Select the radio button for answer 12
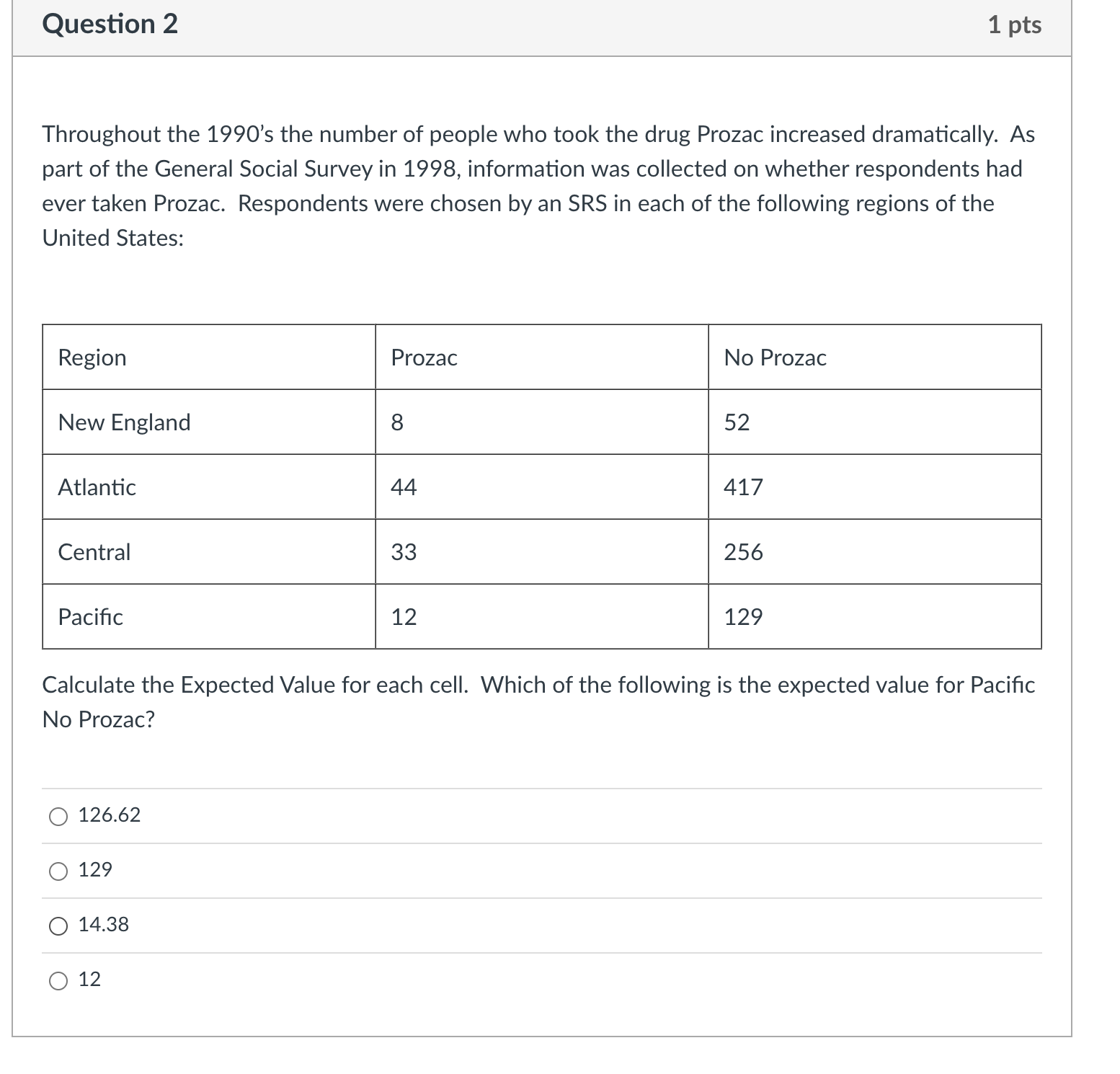Viewport: 1120px width, 1074px height. pyautogui.click(x=58, y=980)
